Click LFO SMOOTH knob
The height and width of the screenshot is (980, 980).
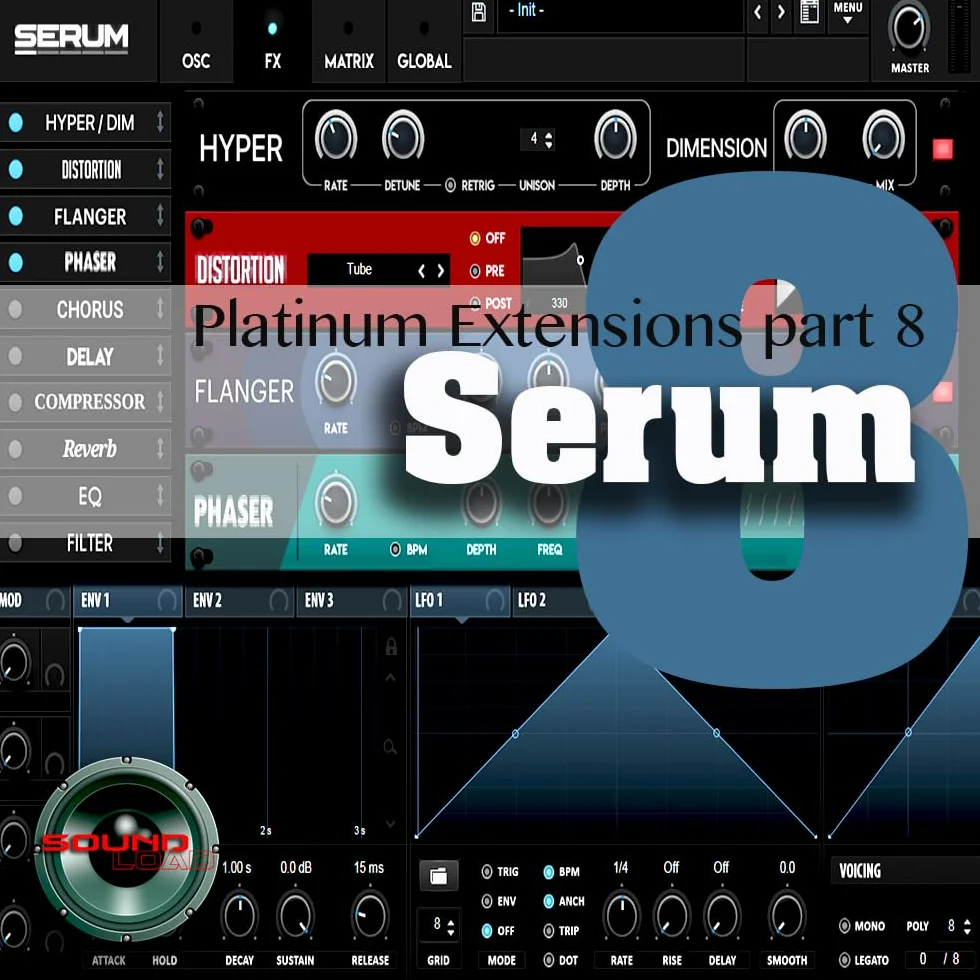coord(787,916)
